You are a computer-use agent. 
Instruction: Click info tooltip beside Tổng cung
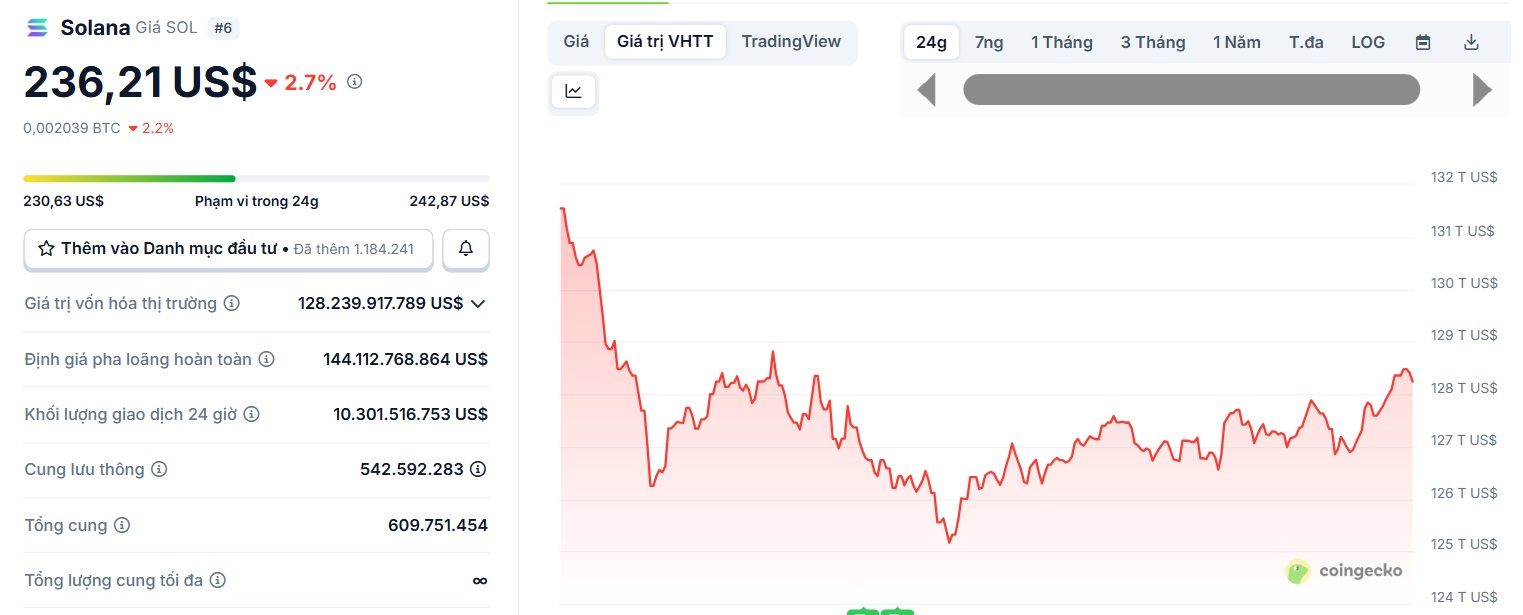pyautogui.click(x=122, y=525)
